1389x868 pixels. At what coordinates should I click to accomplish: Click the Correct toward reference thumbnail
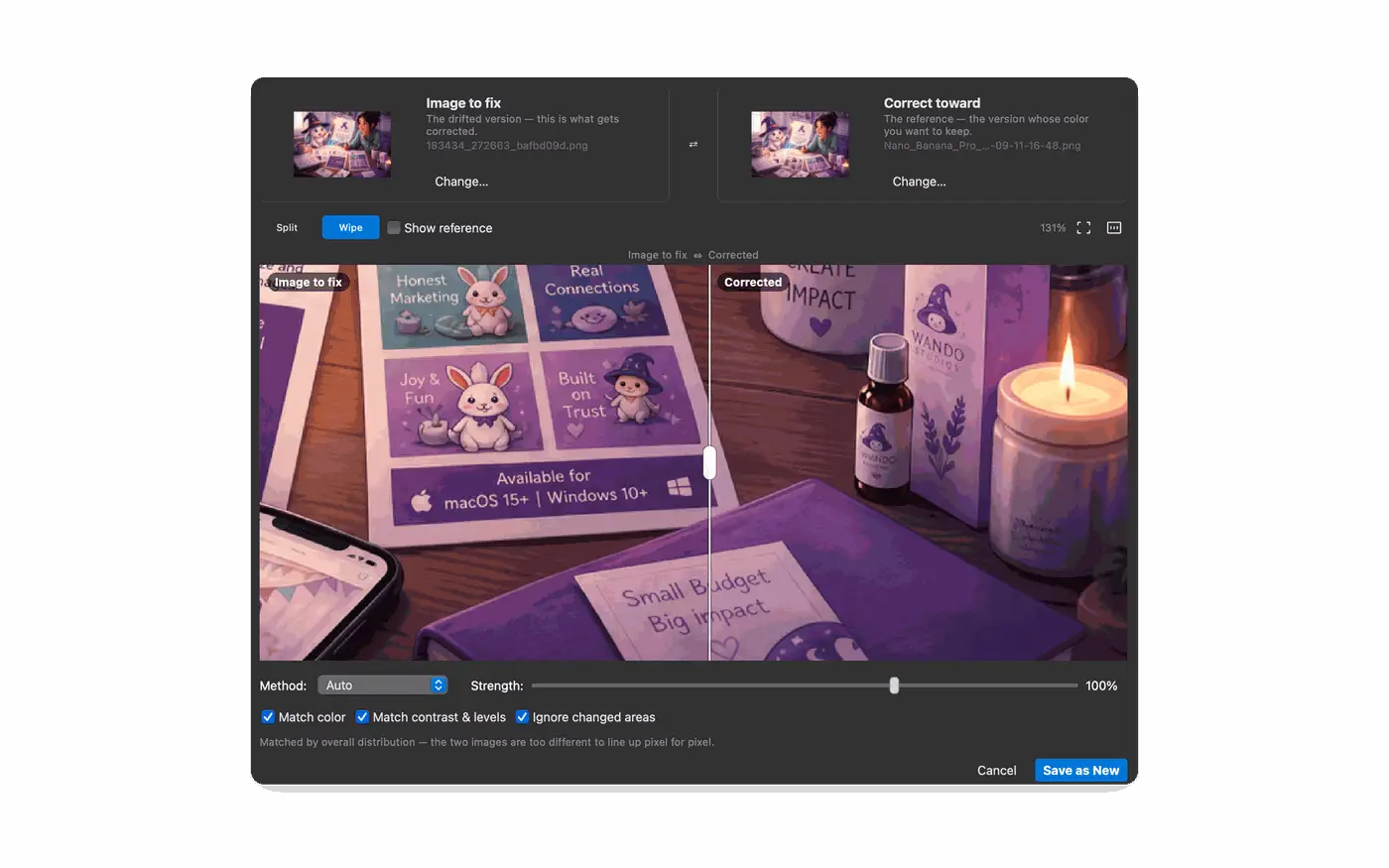click(x=800, y=145)
